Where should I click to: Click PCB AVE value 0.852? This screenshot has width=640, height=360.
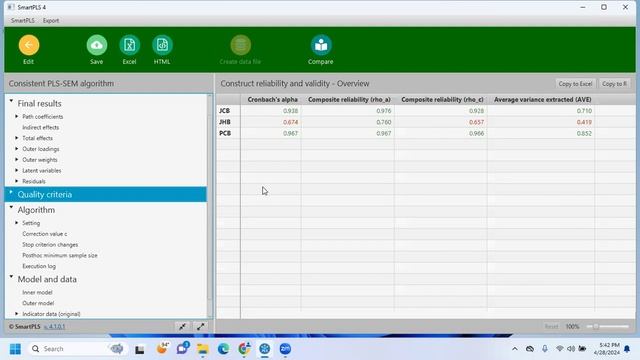tap(584, 133)
